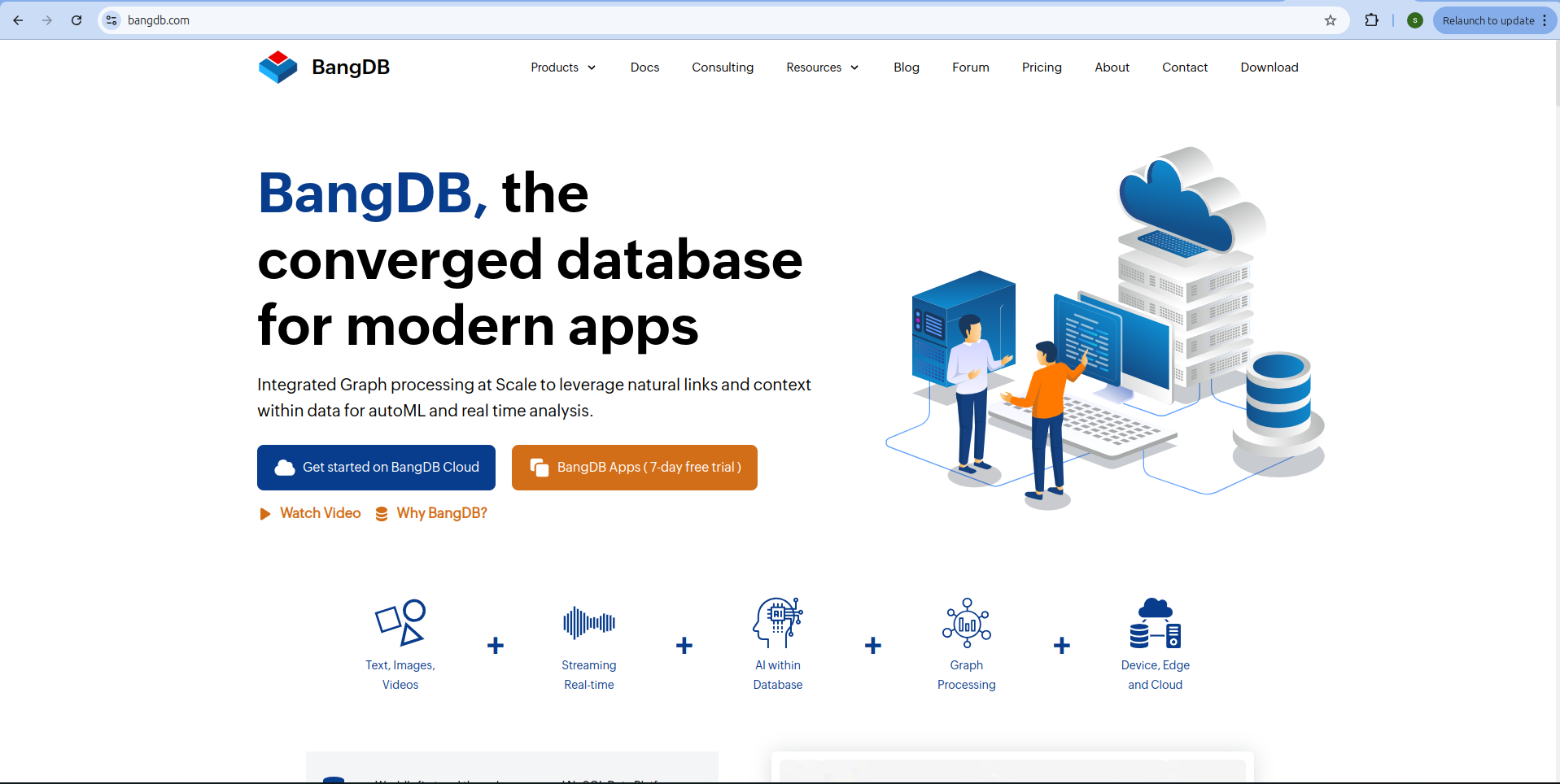Click the apps icon in BangDB Apps button
1560x784 pixels.
tap(540, 468)
